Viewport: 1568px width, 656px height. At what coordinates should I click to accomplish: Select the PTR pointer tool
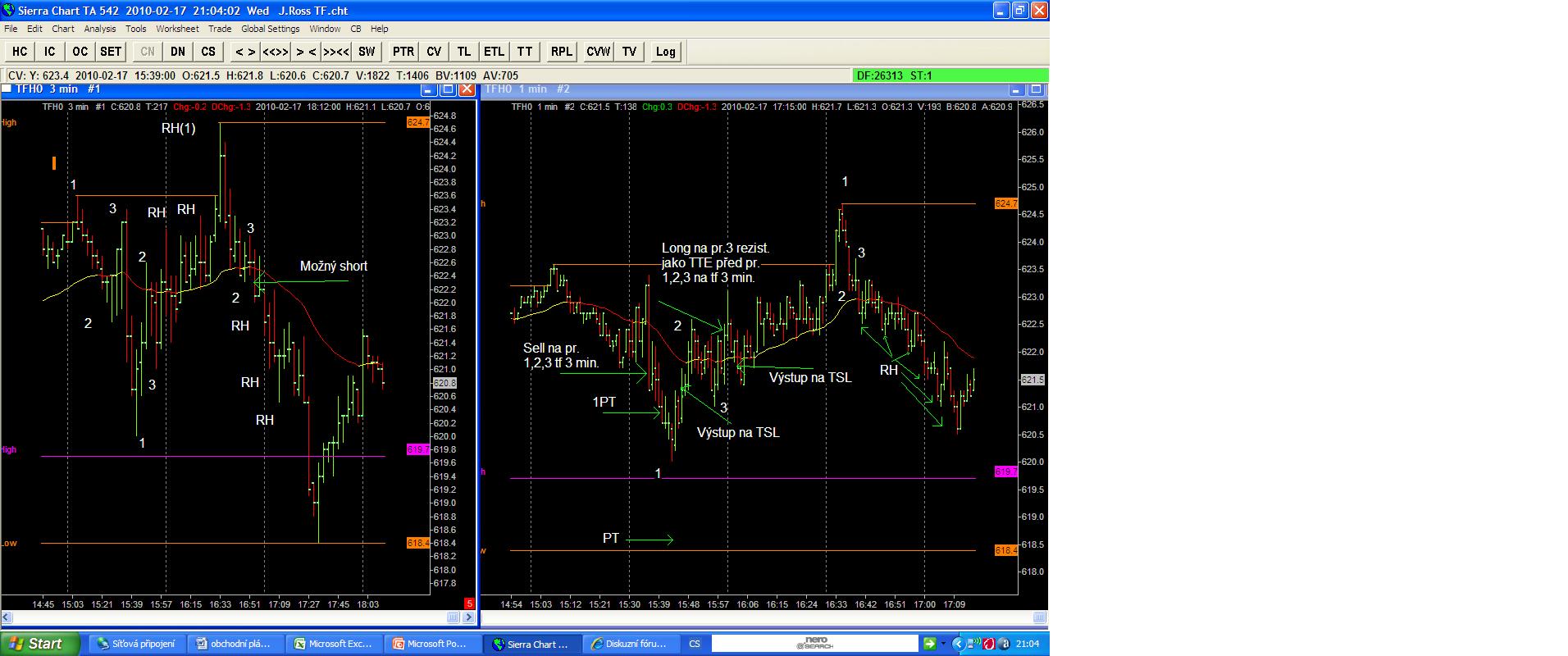pyautogui.click(x=403, y=52)
